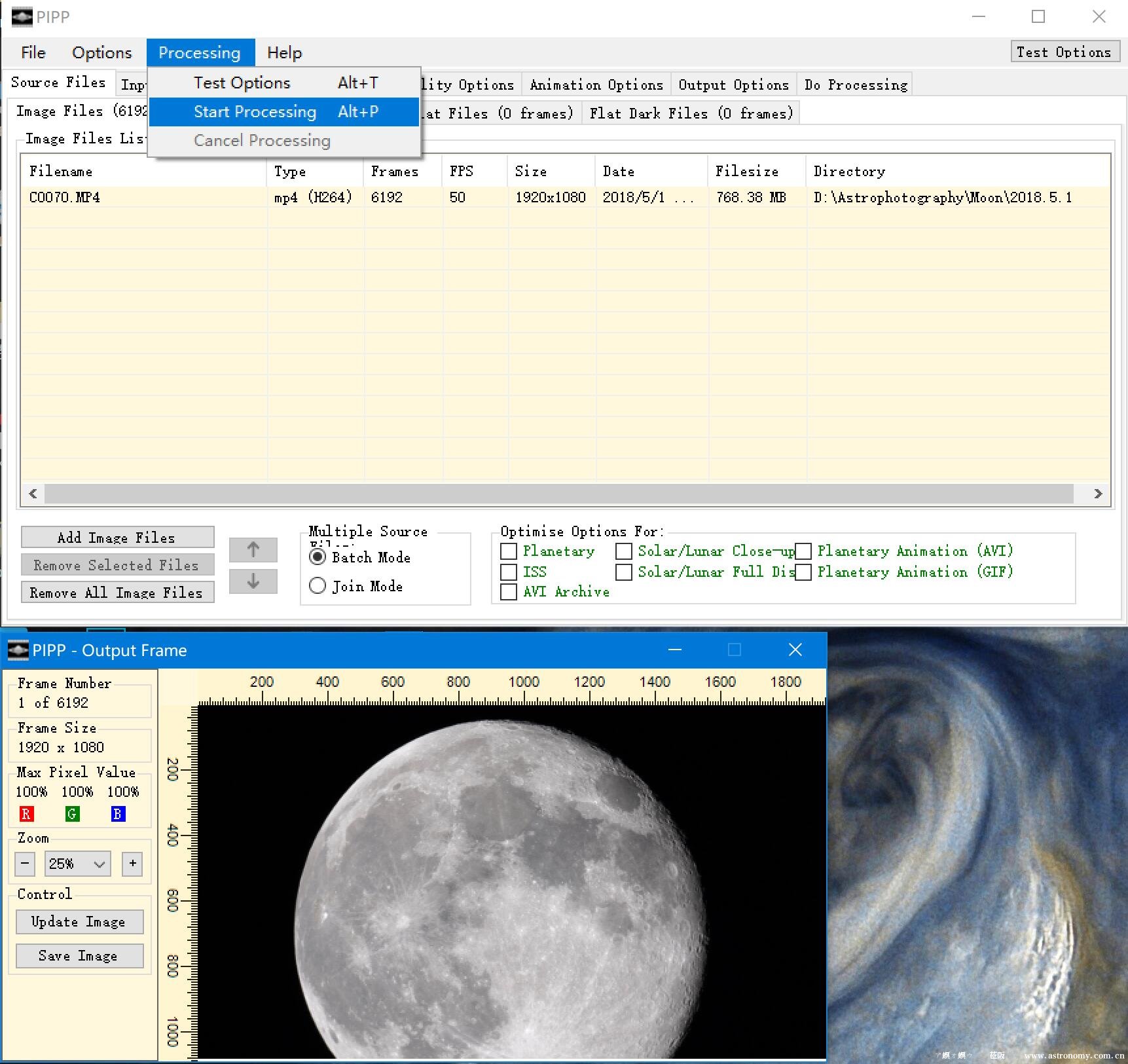This screenshot has height=1064, width=1128.
Task: Select the C0070.MP4 file row
Action: (x=565, y=197)
